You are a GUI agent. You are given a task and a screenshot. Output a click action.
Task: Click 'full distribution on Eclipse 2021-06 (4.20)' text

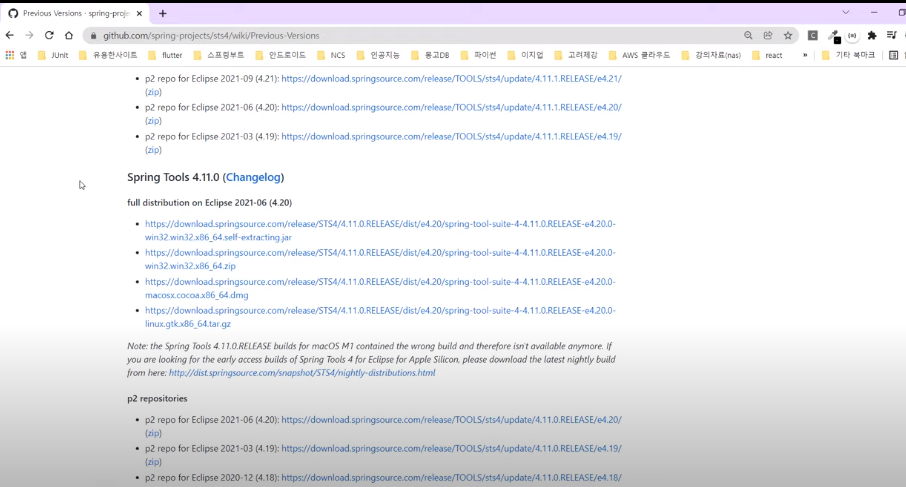(x=209, y=203)
